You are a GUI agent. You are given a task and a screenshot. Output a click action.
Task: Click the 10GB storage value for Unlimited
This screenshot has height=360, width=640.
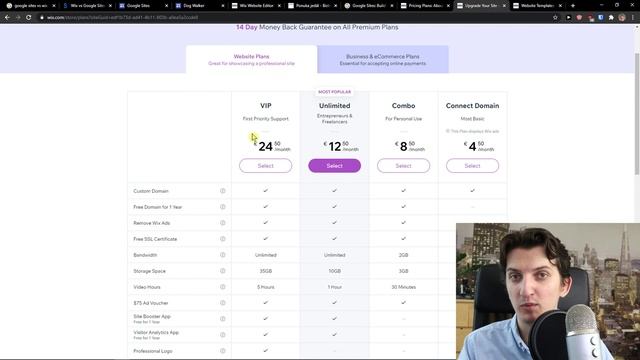[335, 271]
